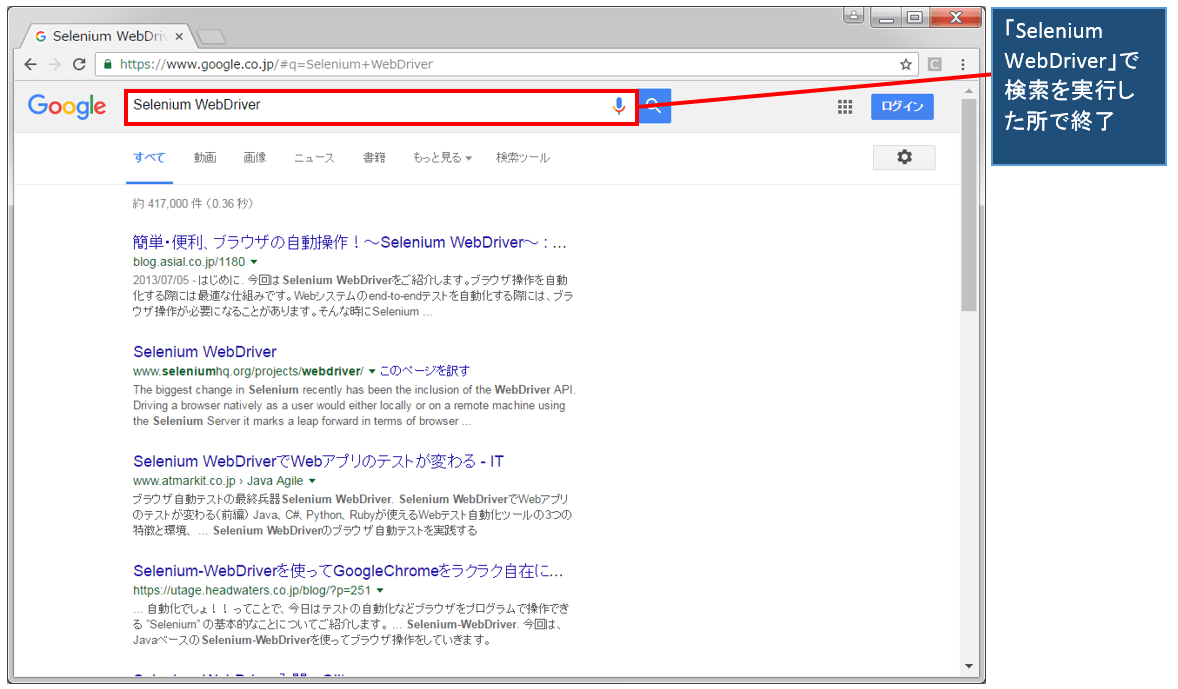Viewport: 1178px width, 689px height.
Task: Open the Selenium WebDriver seleniumhq result
Action: 204,352
